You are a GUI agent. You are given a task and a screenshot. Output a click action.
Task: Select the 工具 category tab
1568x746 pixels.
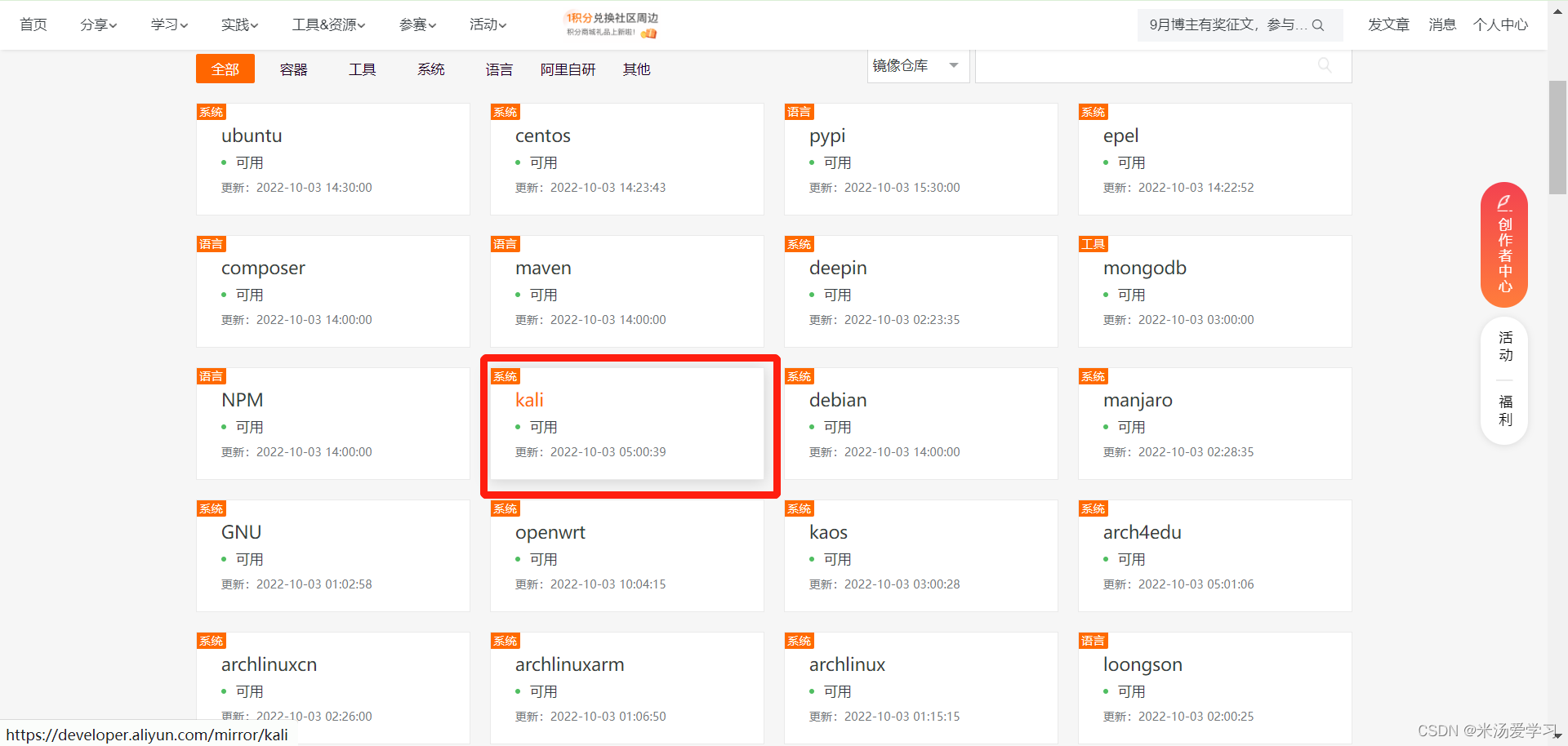point(363,69)
